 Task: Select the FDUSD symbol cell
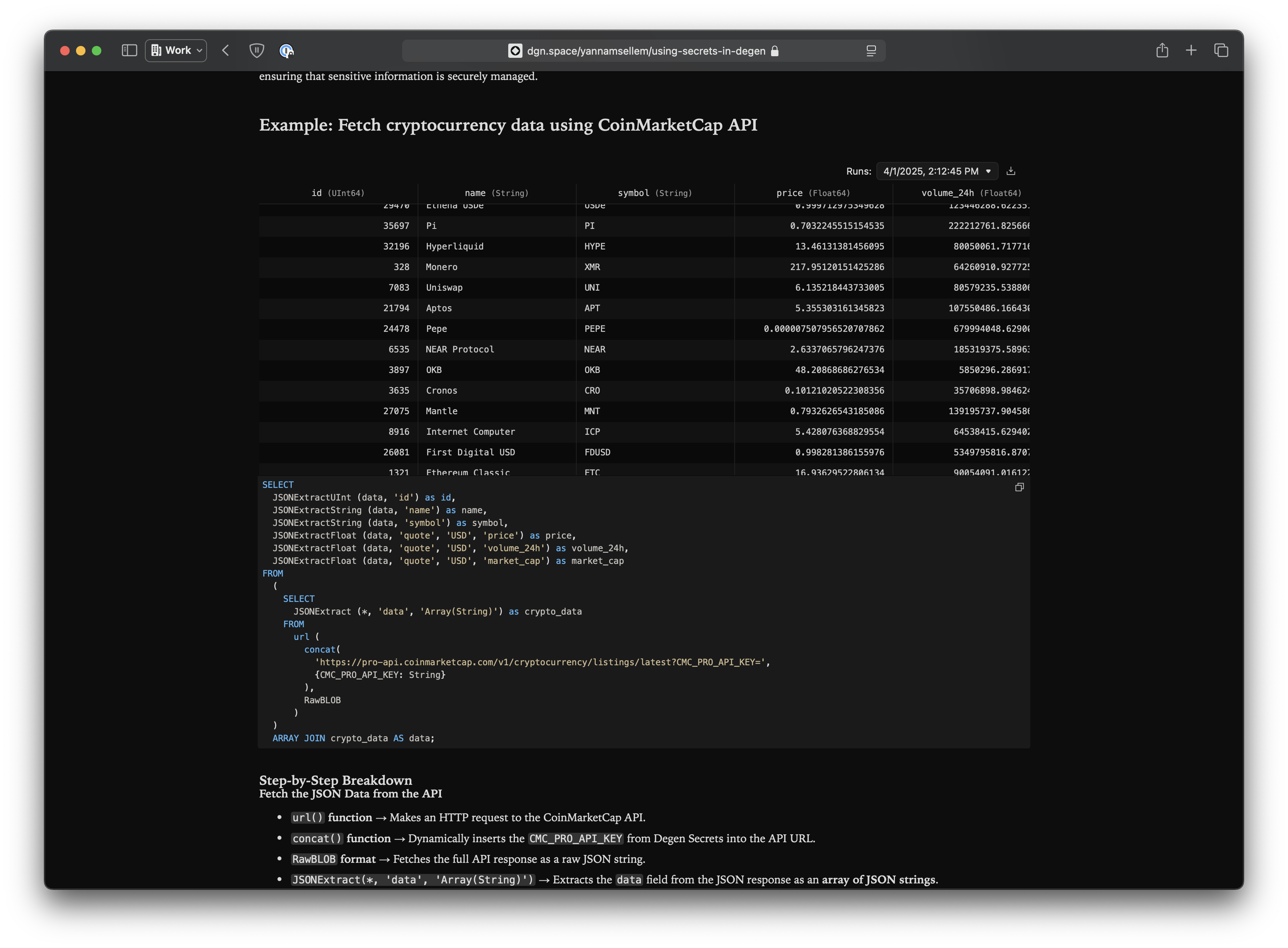[x=655, y=452]
